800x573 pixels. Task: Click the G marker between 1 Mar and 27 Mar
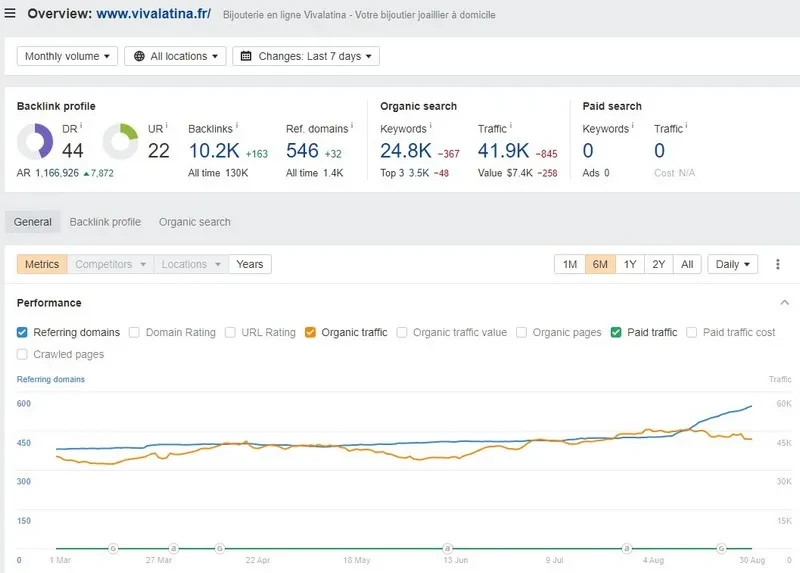pyautogui.click(x=113, y=549)
